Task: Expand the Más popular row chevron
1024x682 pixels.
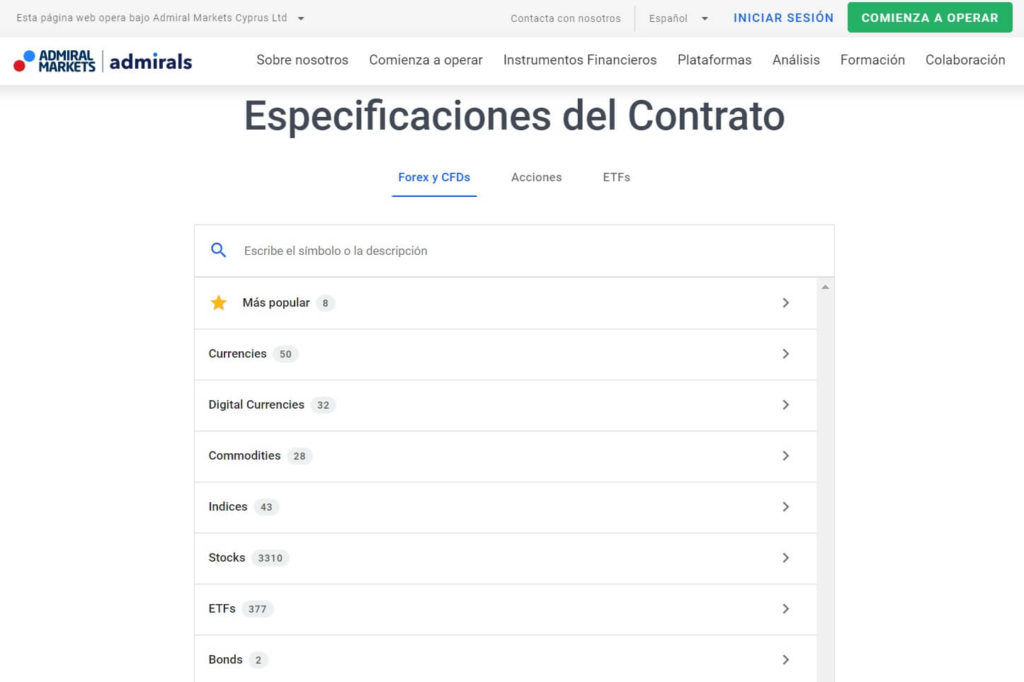Action: [x=786, y=302]
